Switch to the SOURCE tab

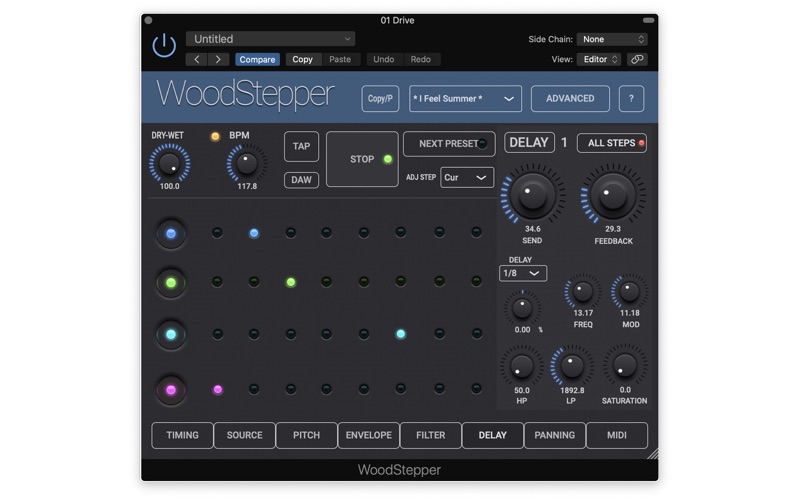[244, 435]
